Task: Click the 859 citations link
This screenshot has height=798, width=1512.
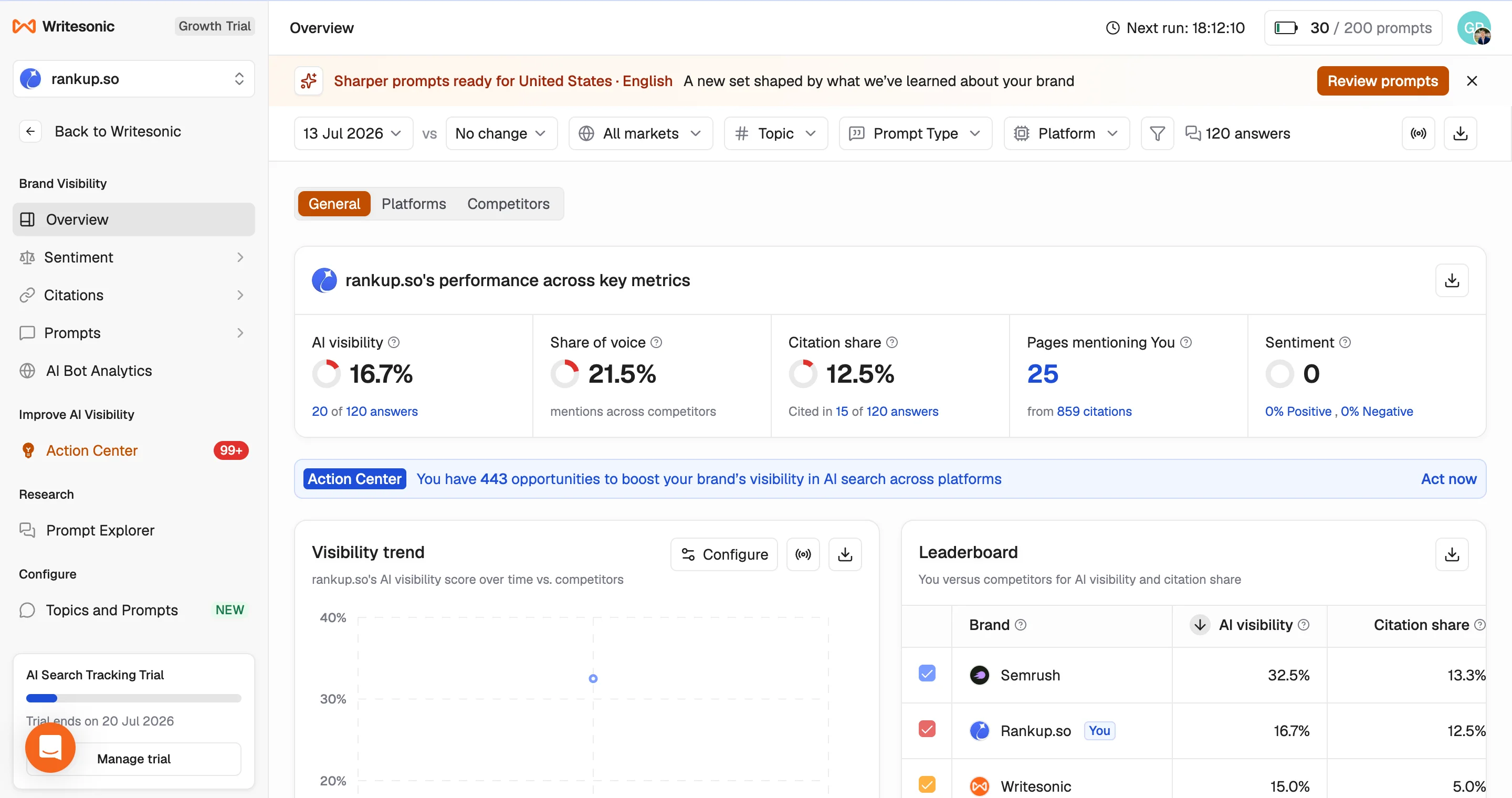Action: 1094,412
